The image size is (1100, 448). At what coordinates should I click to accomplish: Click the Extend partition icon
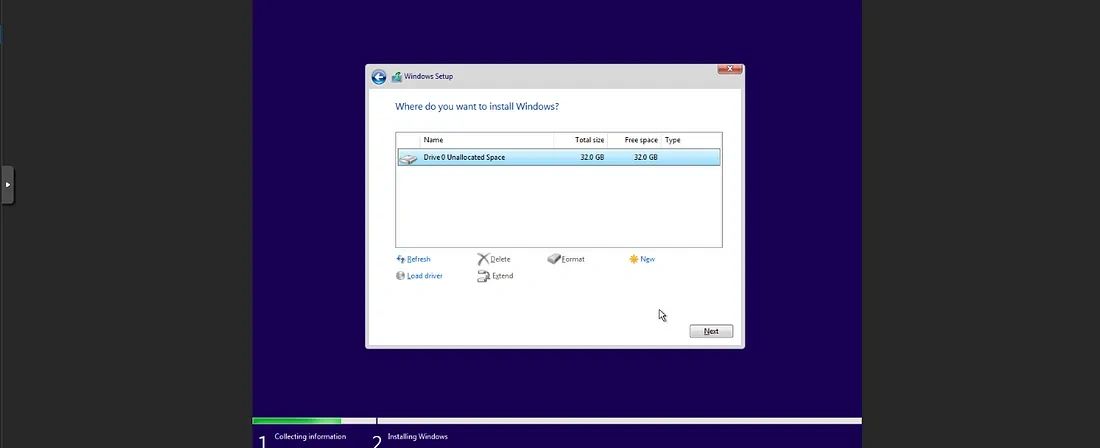coord(483,276)
